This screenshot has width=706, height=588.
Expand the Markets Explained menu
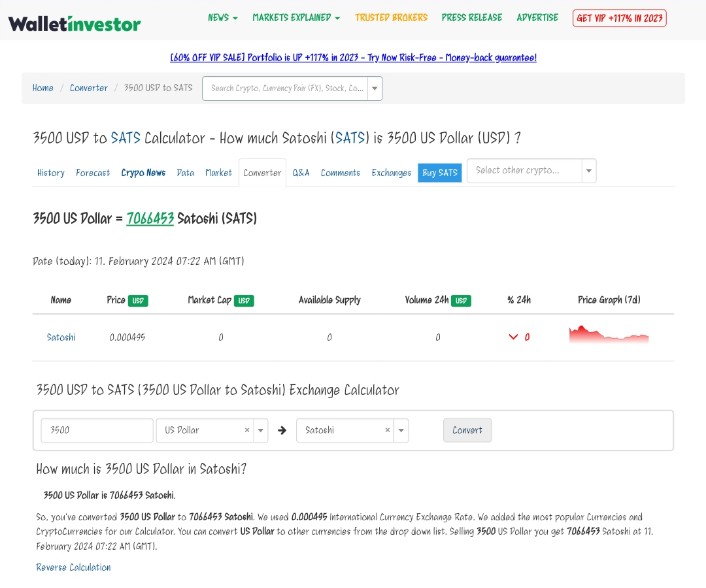(296, 18)
